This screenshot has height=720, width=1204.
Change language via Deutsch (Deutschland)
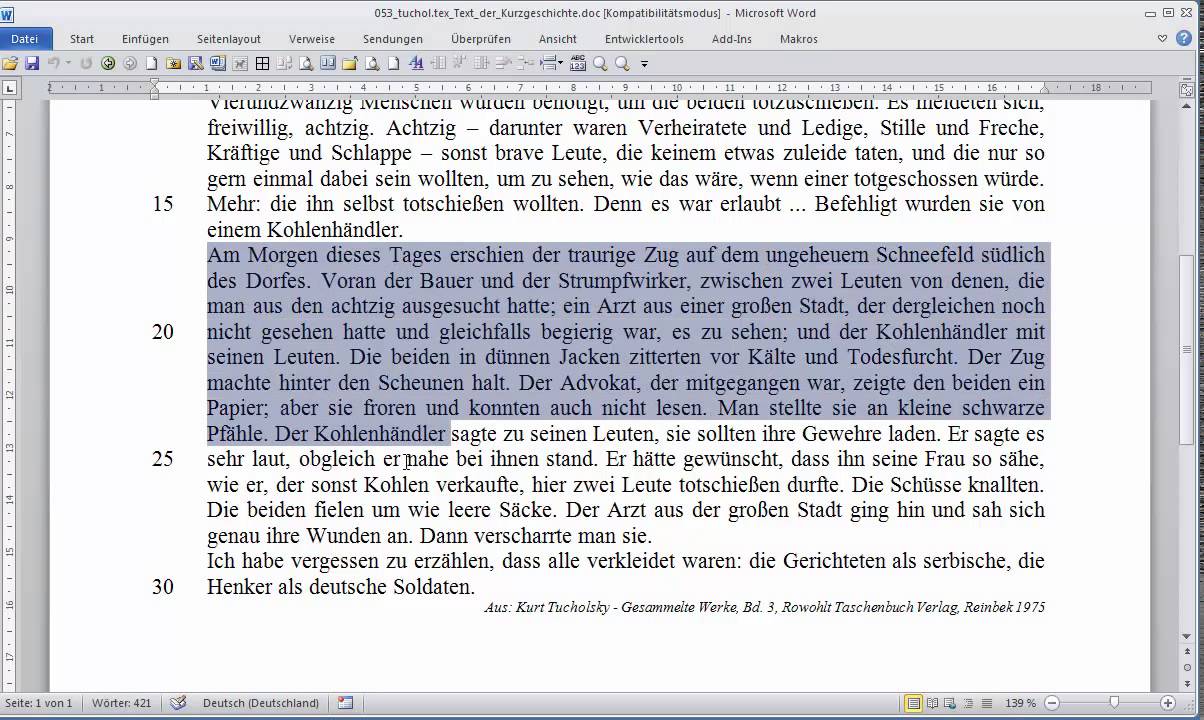[x=261, y=703]
